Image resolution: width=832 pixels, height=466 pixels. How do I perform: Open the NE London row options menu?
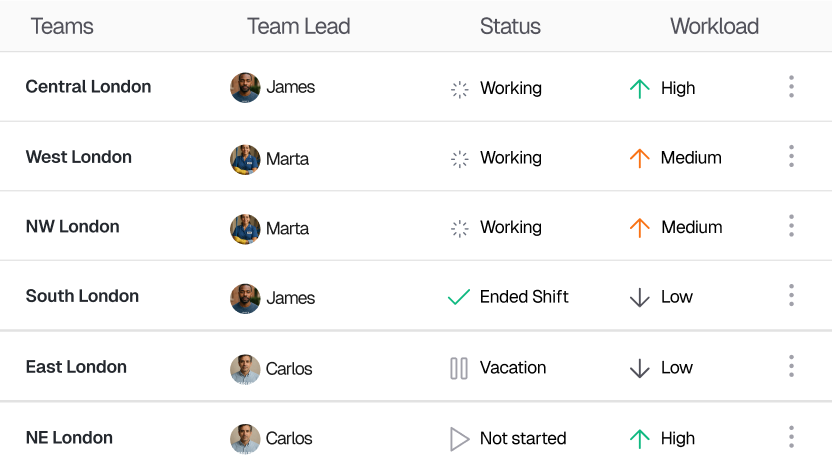[x=791, y=437]
